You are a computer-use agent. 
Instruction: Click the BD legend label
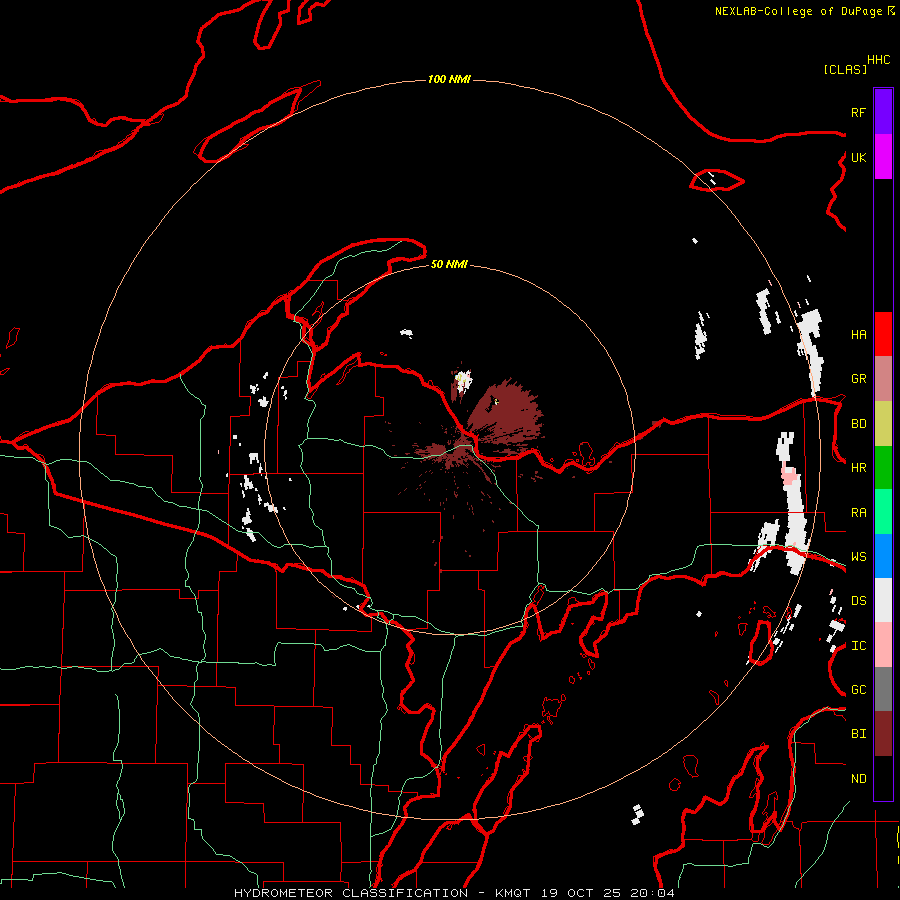(858, 424)
